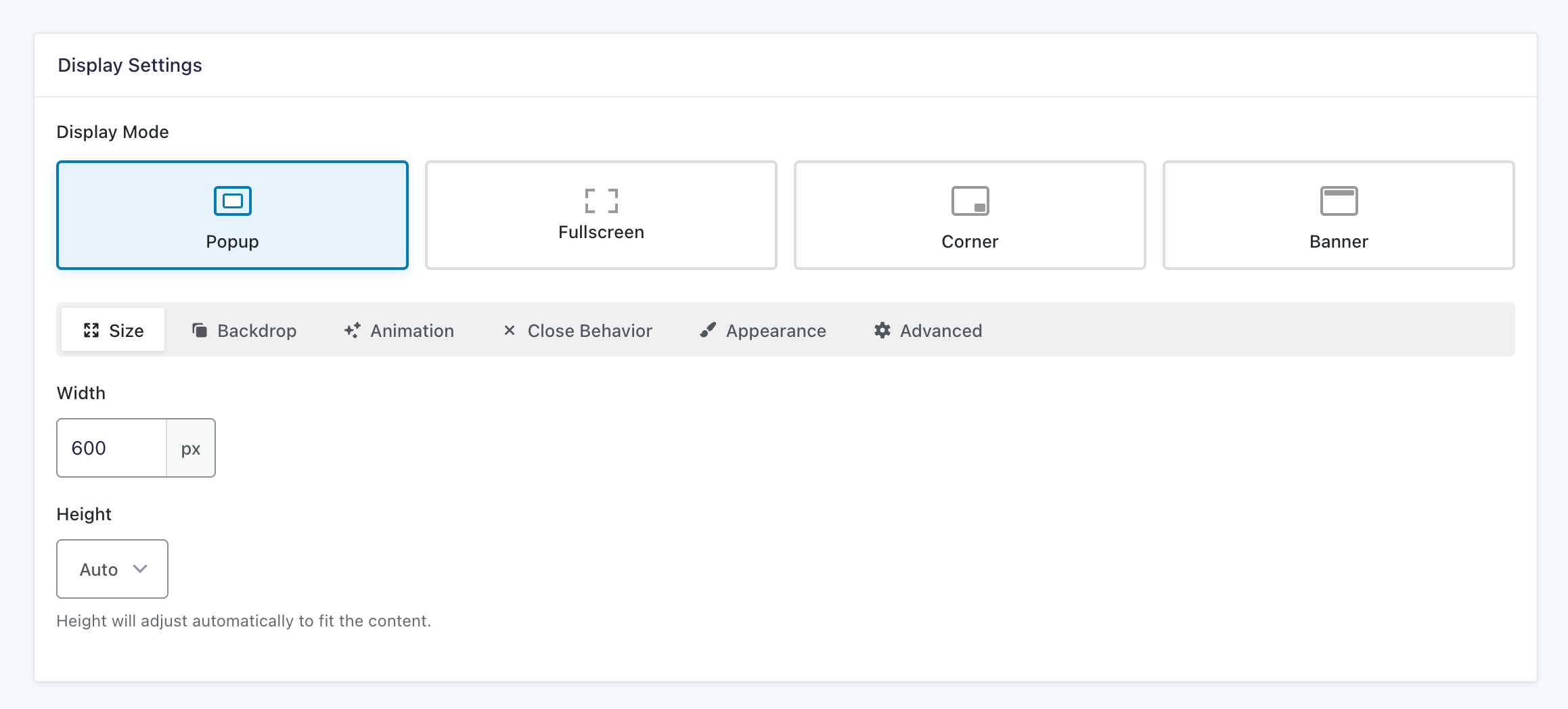
Task: Click the Backdrop layers icon
Action: point(200,330)
